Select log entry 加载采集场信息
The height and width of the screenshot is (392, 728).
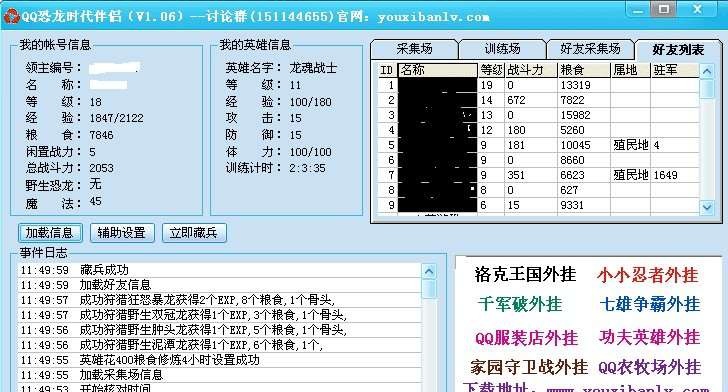(x=220, y=375)
